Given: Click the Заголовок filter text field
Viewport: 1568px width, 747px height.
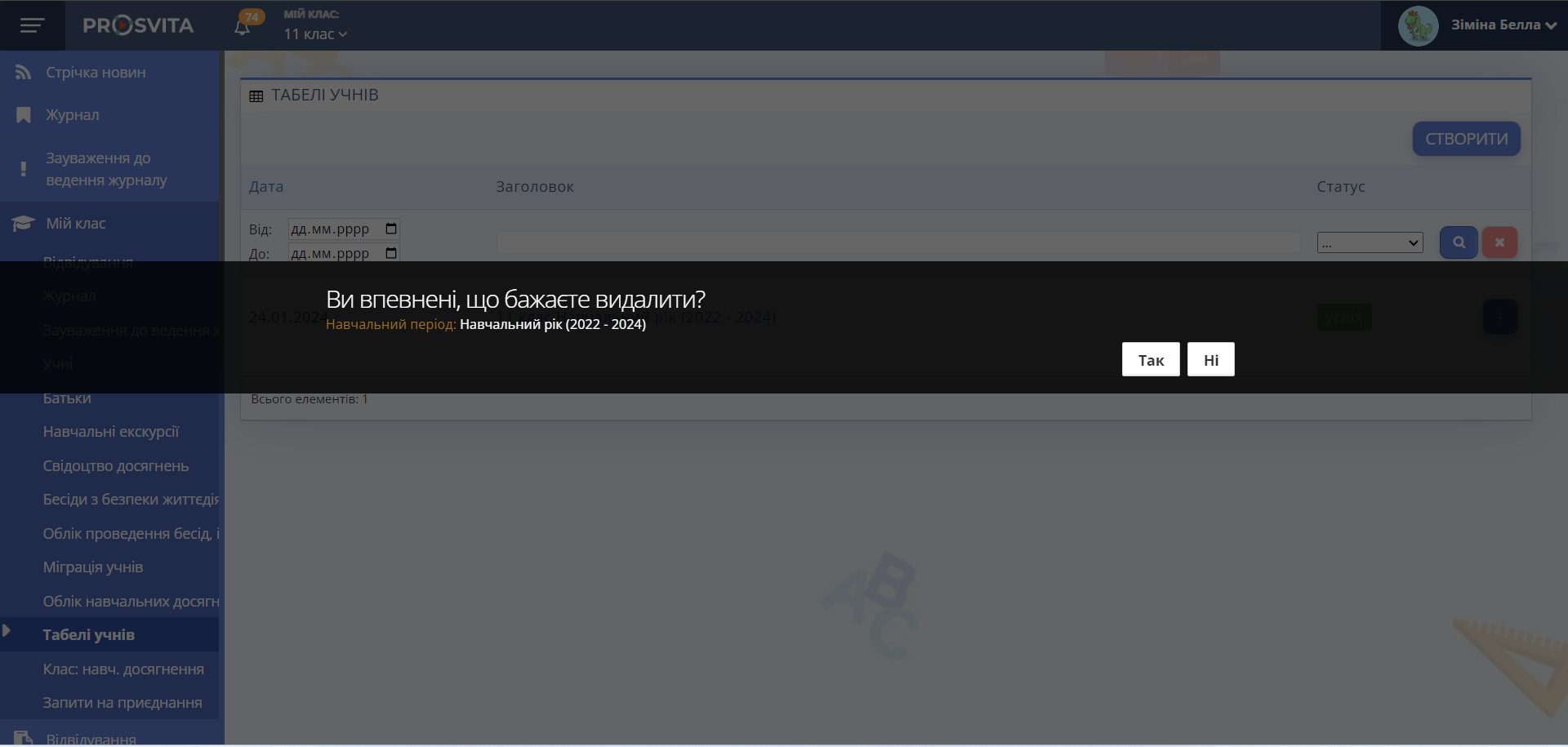Looking at the screenshot, I should point(898,242).
